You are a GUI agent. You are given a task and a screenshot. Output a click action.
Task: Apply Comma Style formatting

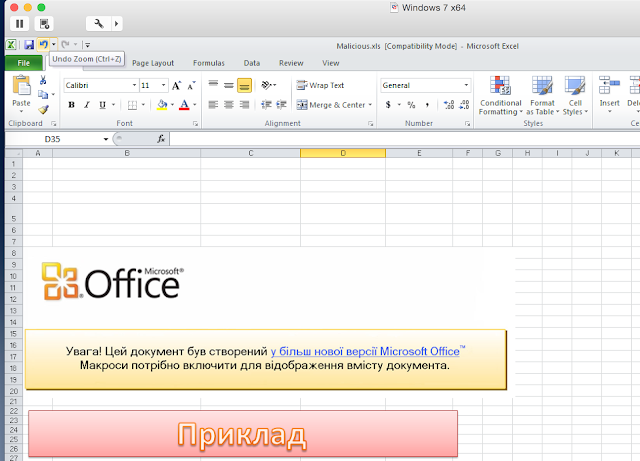427,105
